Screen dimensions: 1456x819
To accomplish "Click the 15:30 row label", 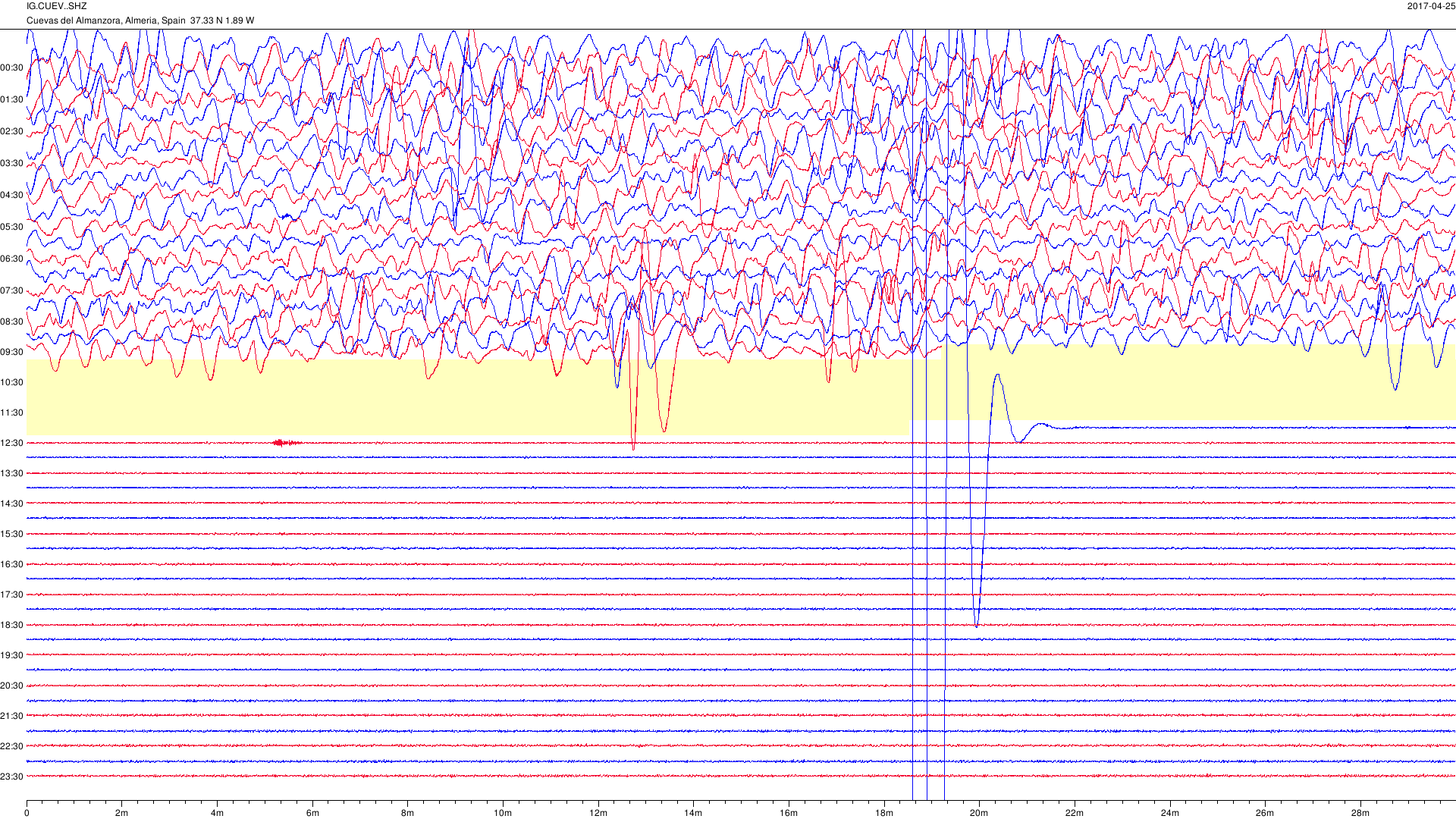I will 11,535.
